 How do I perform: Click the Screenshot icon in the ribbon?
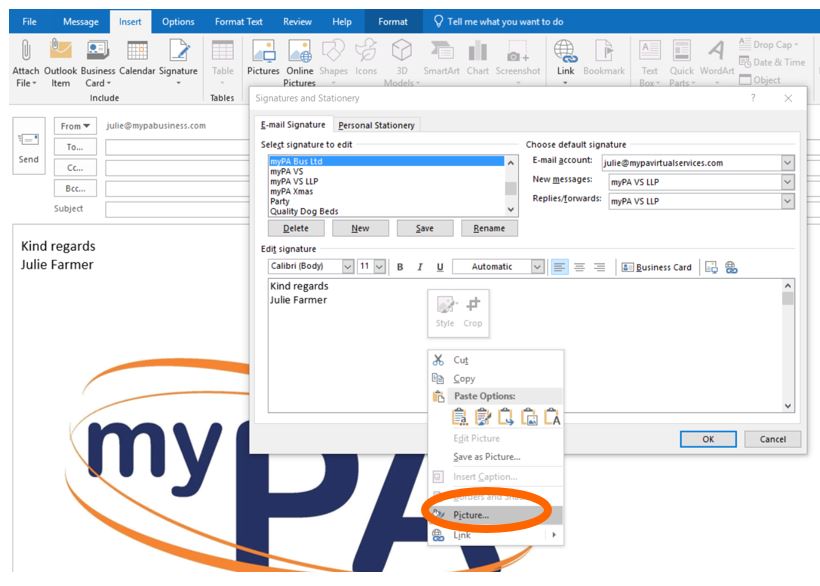click(517, 51)
